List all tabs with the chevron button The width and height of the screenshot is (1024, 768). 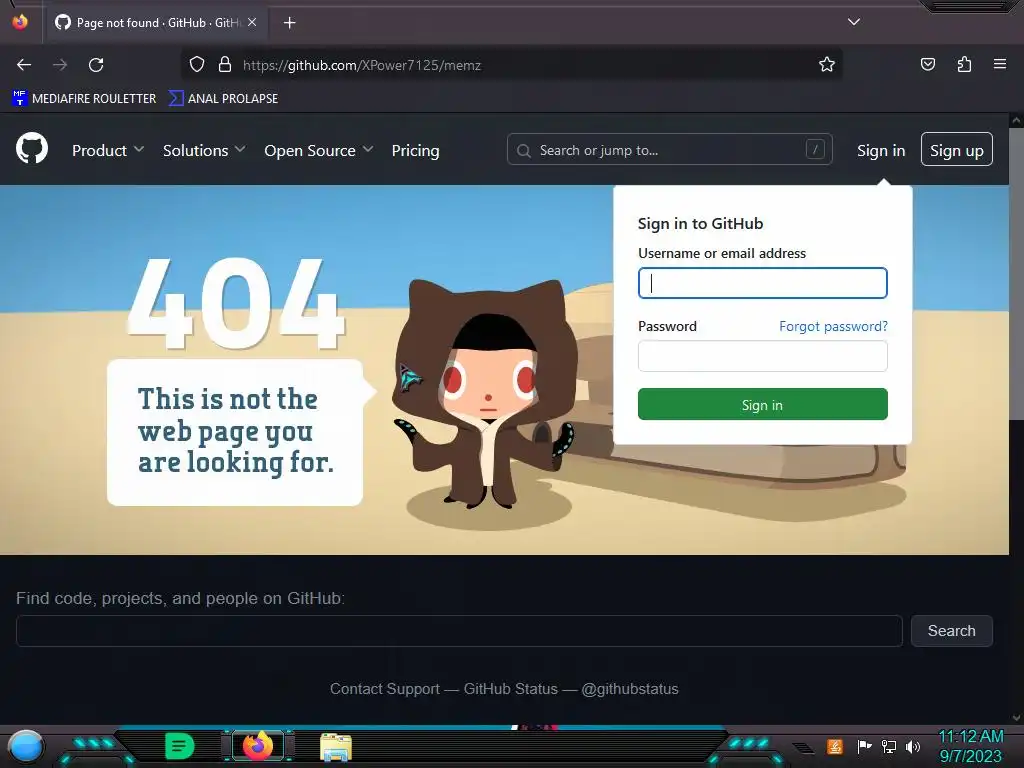[x=854, y=22]
